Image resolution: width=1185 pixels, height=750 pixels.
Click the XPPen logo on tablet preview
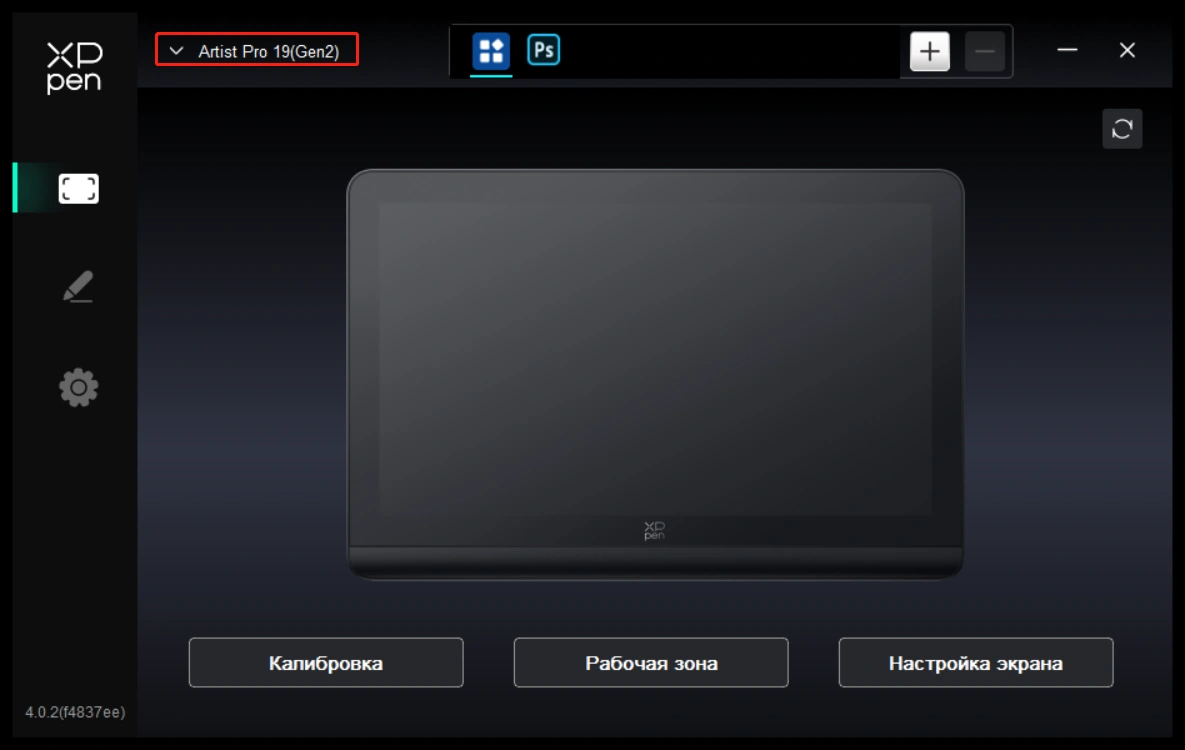(x=654, y=530)
